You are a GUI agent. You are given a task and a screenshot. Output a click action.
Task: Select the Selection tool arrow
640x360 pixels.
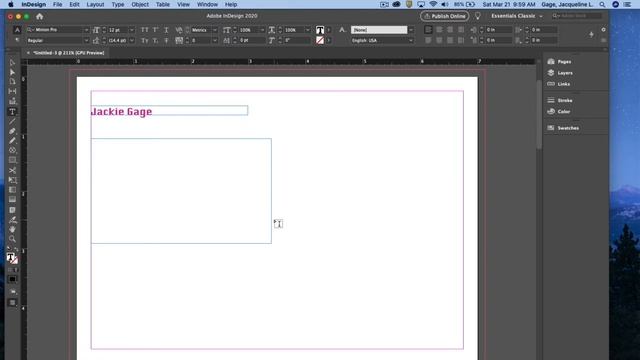(x=12, y=62)
